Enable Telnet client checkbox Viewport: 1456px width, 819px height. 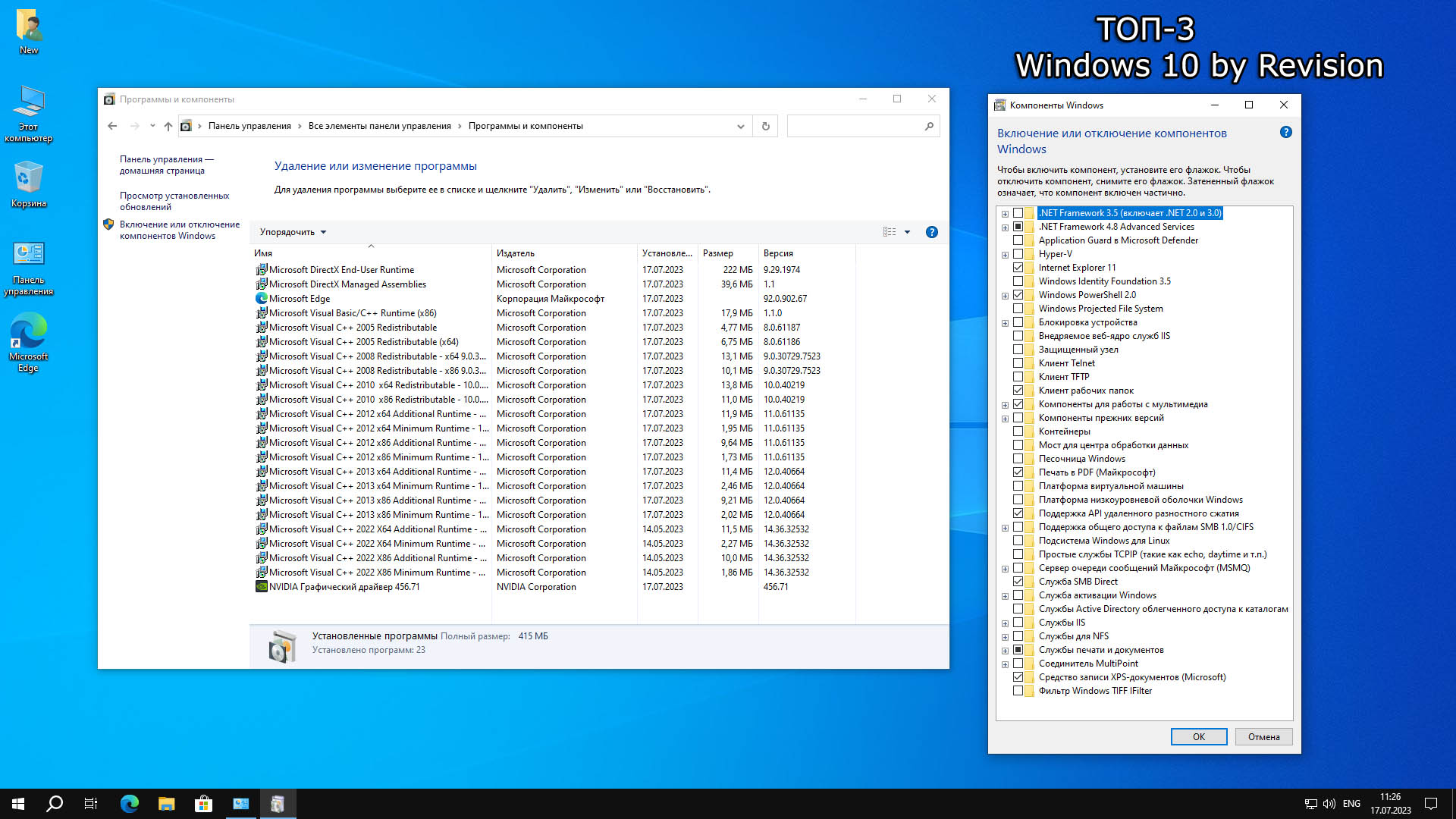click(x=1018, y=363)
